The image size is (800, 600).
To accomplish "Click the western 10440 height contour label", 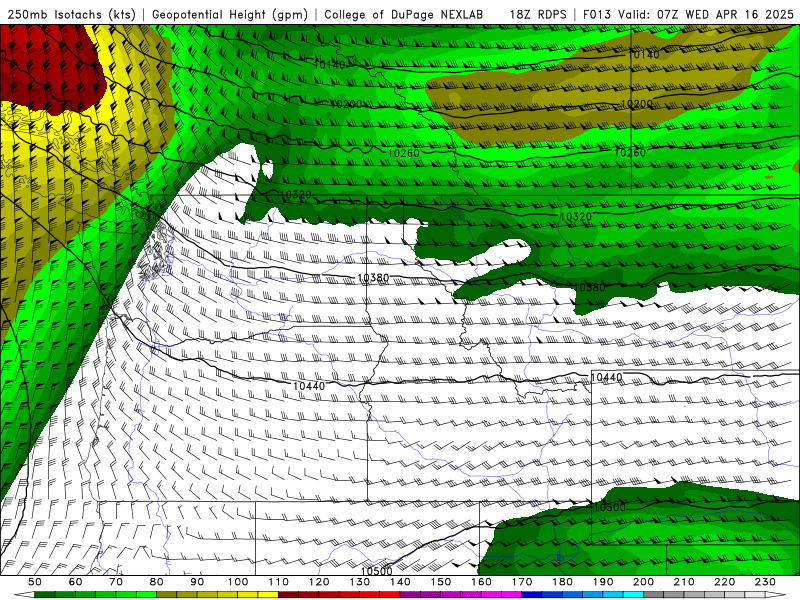I will tap(309, 386).
